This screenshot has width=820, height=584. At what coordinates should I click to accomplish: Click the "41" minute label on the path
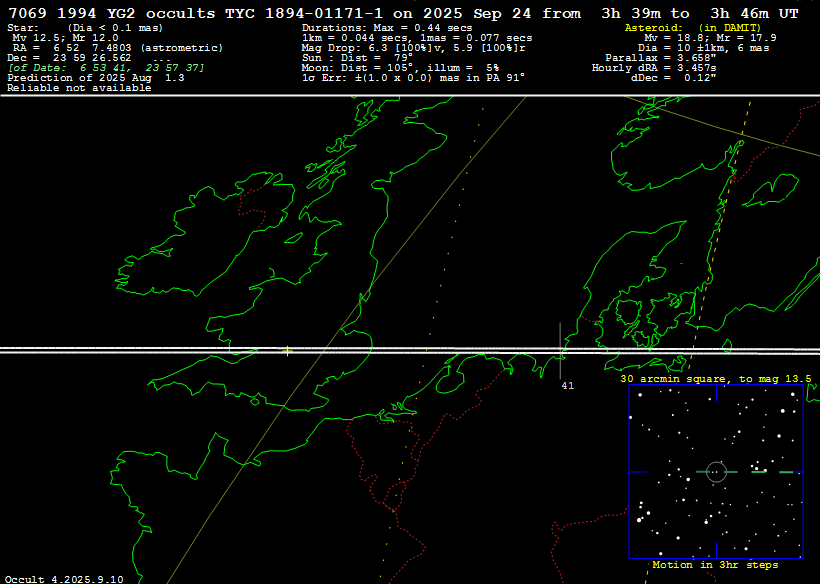pyautogui.click(x=567, y=385)
